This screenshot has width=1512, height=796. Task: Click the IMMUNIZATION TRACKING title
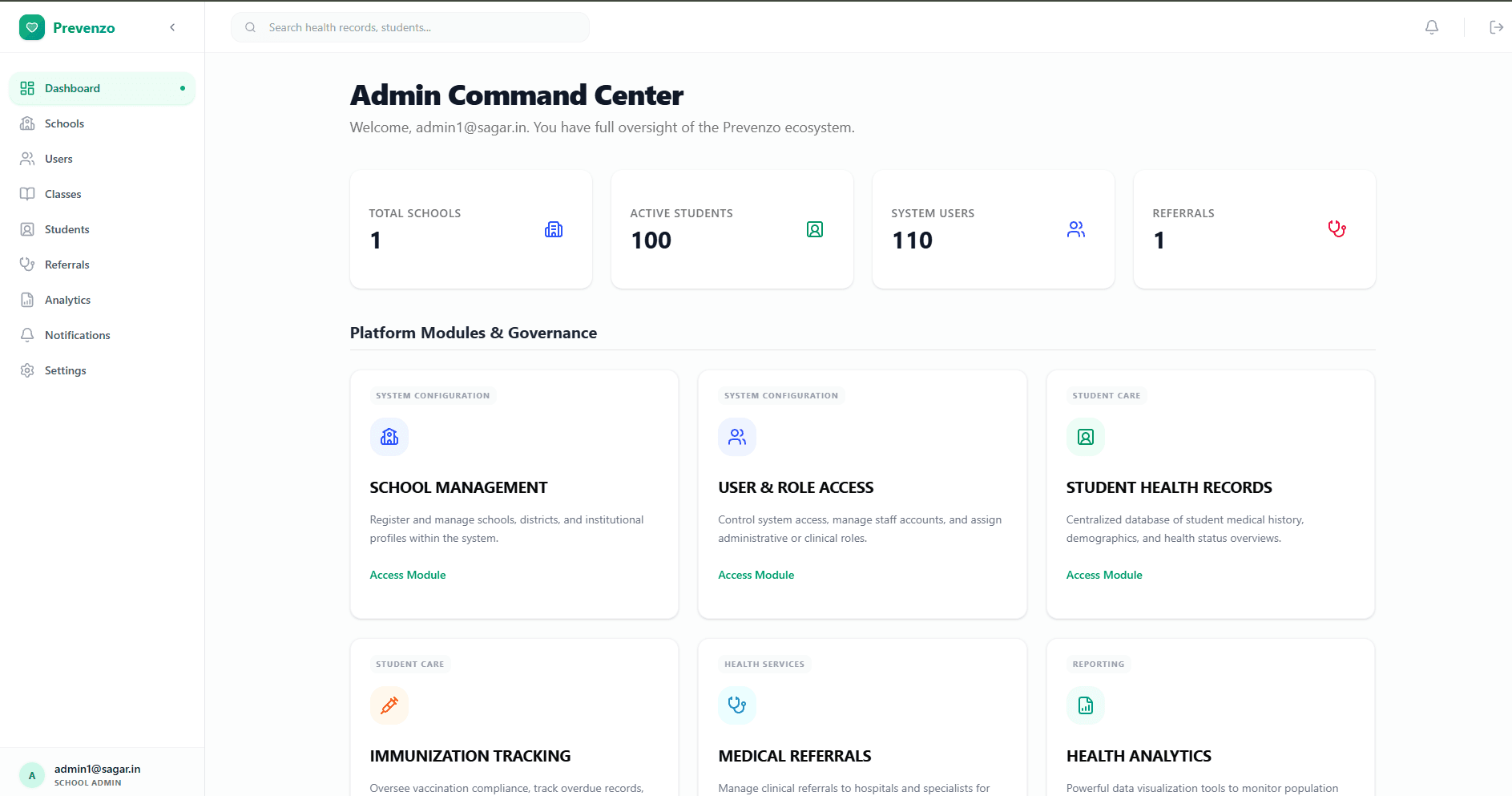[x=470, y=756]
